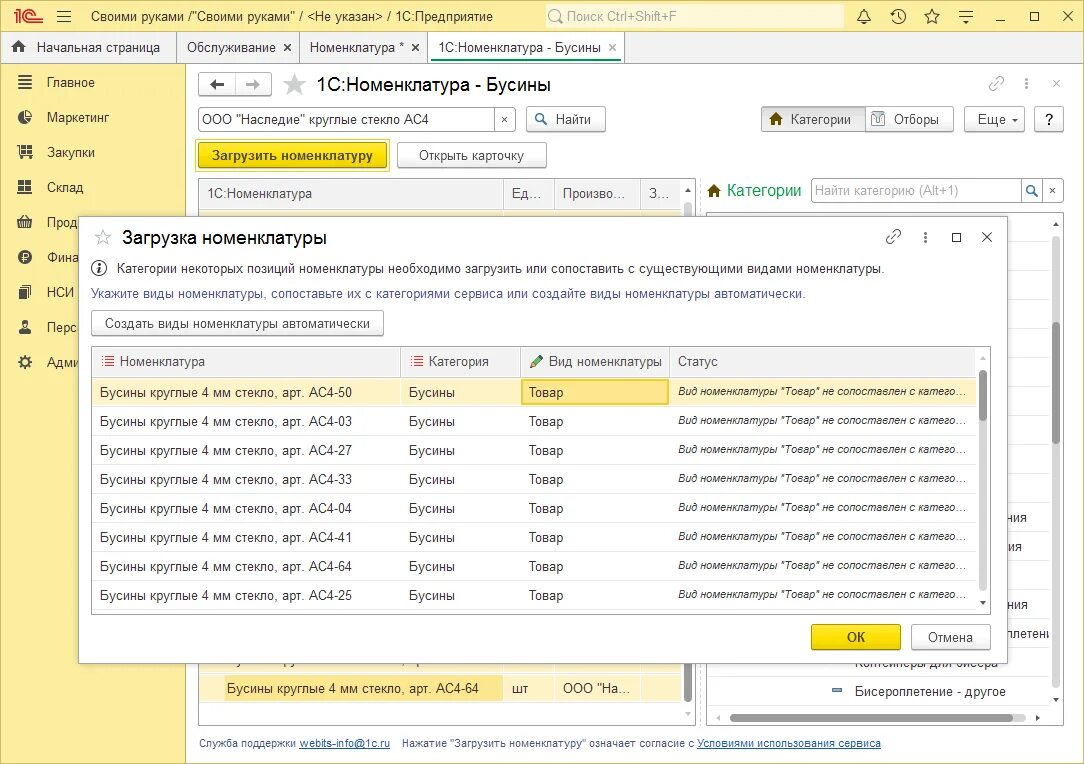Select the row with арт. АС4-27
Screen dimensions: 1084x764
(x=534, y=450)
